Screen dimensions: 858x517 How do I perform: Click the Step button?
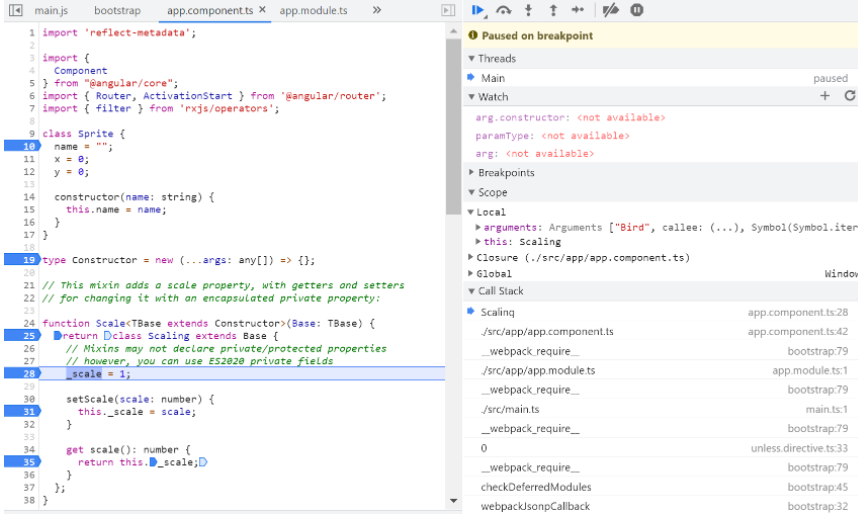578,10
